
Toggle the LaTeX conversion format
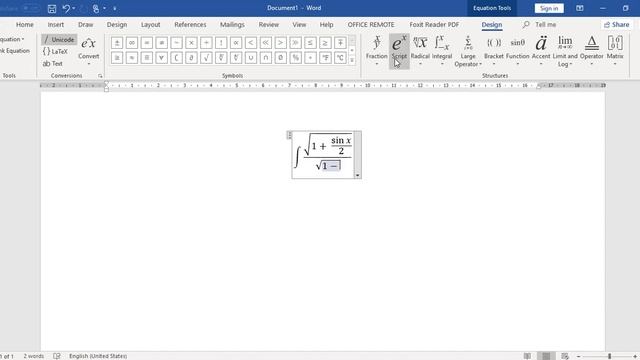point(55,51)
